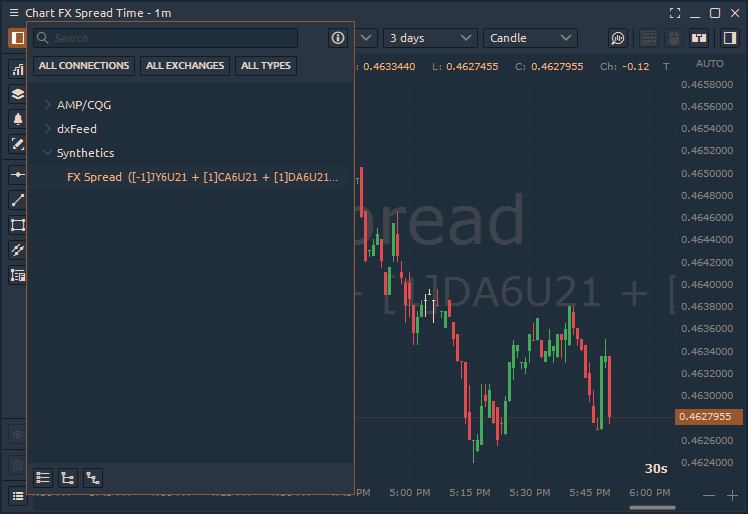Switch symbol list to flat list view

point(43,478)
